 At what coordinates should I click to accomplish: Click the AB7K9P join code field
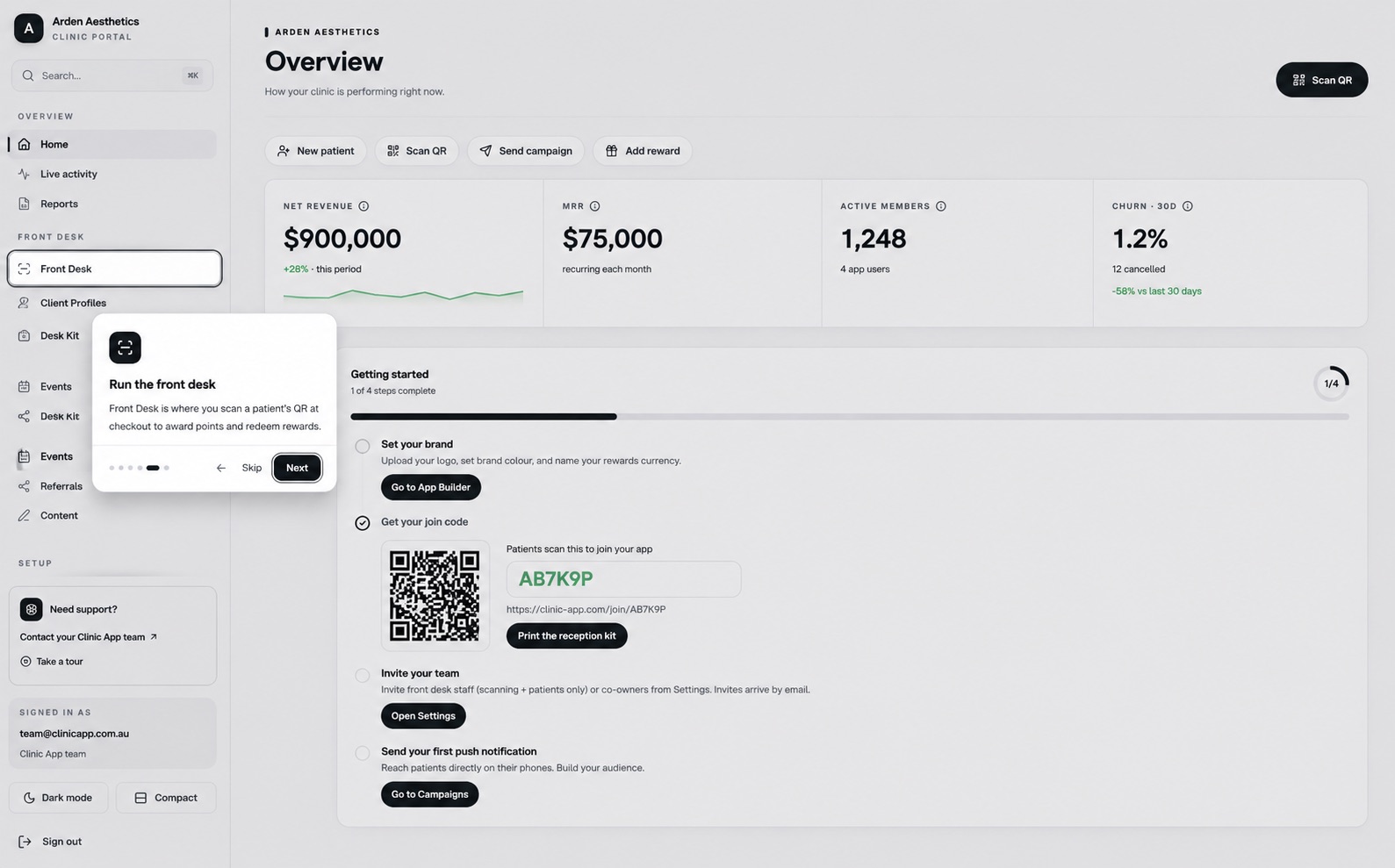point(623,579)
